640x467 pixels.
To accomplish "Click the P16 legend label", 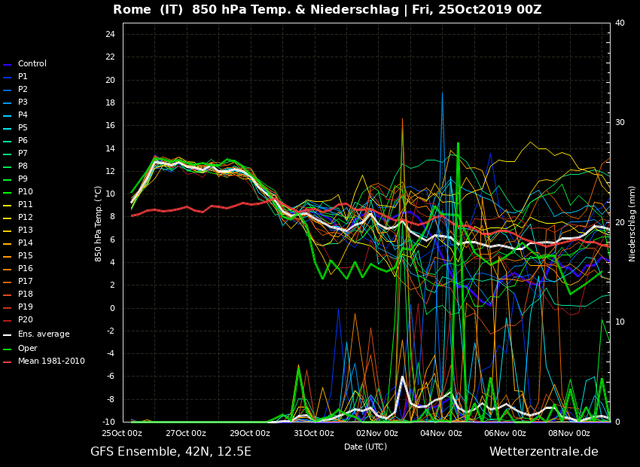I will 25,268.
